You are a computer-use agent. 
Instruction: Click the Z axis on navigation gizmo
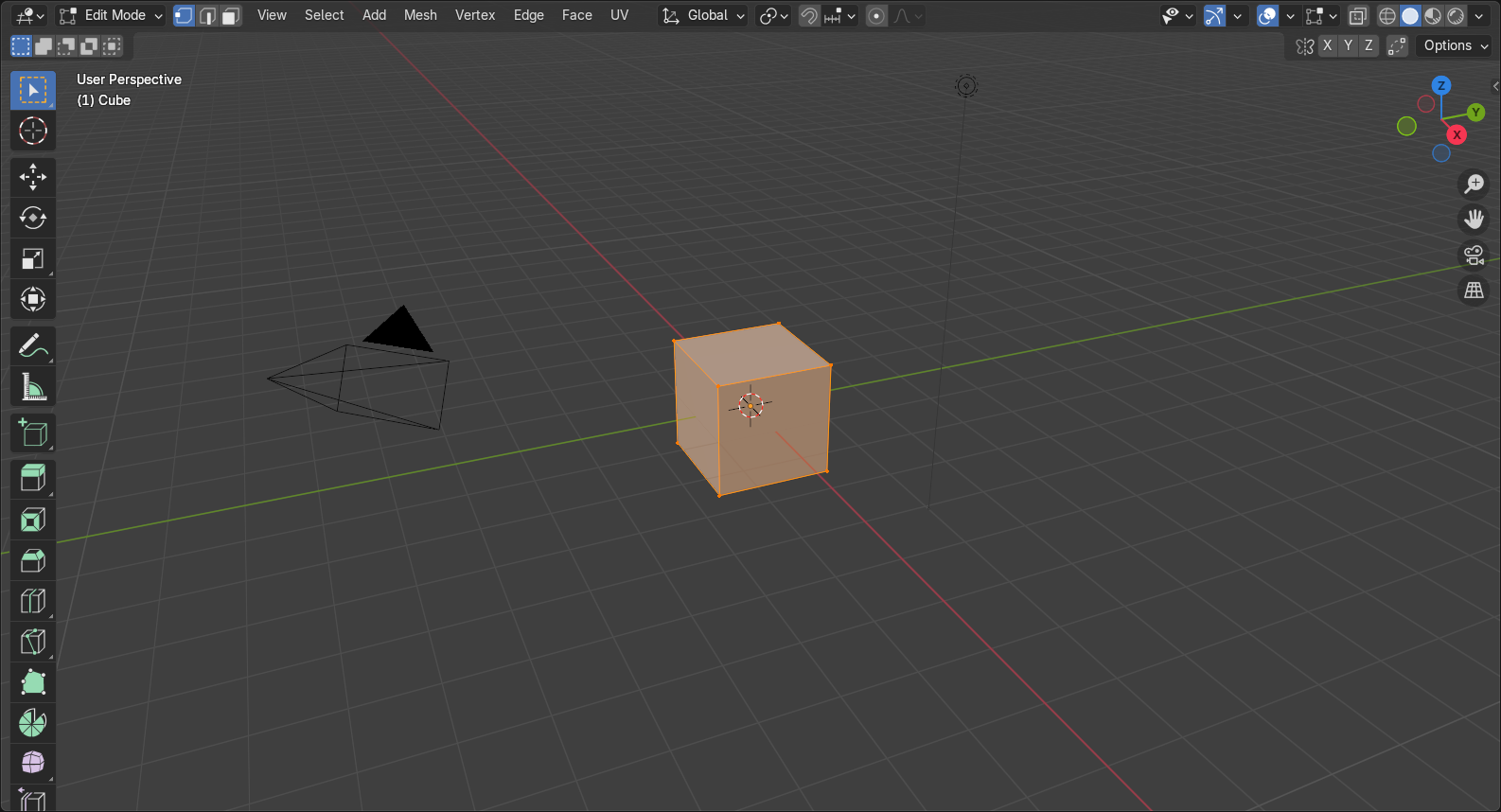1441,85
